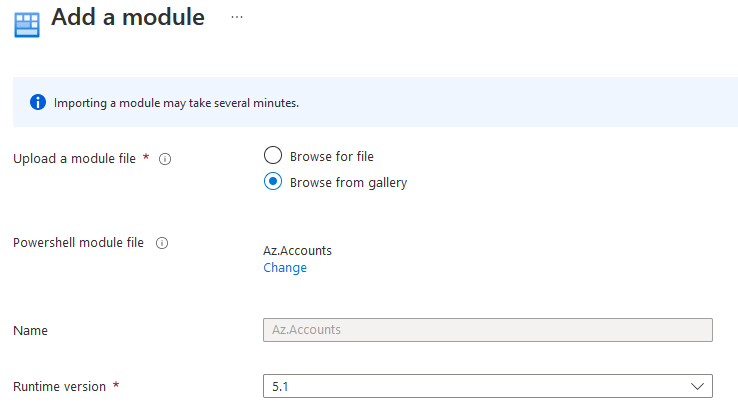Click the Upload a module file label
The height and width of the screenshot is (417, 738).
pos(74,159)
